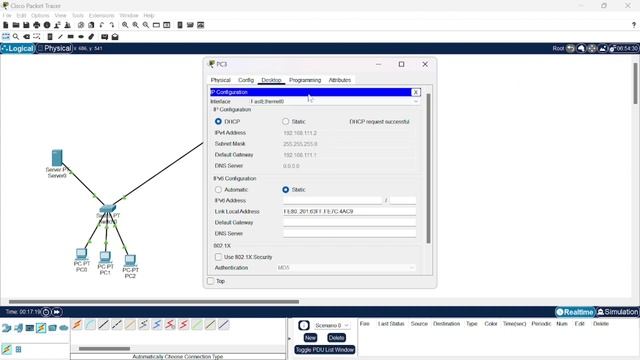Open the Scenario 0 dropdown

click(x=331, y=326)
